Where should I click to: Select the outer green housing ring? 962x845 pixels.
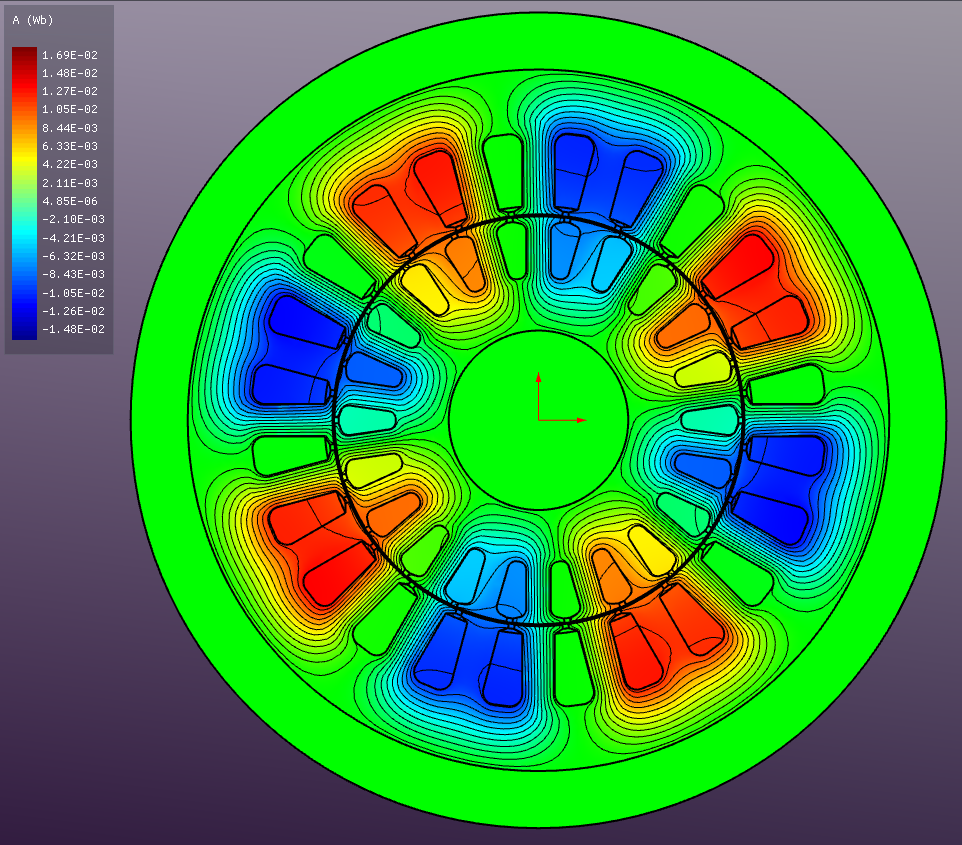tap(160, 420)
